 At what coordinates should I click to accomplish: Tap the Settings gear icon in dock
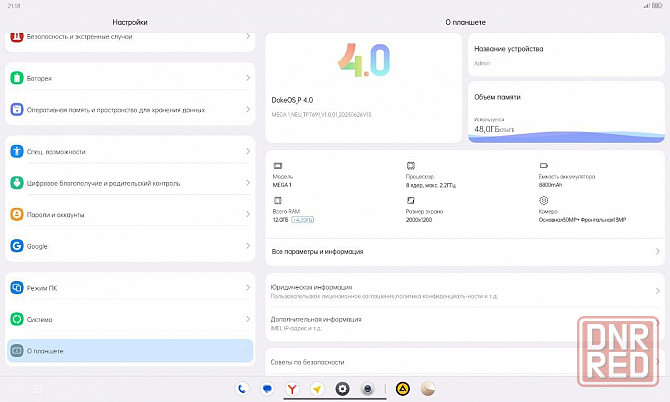pos(343,388)
